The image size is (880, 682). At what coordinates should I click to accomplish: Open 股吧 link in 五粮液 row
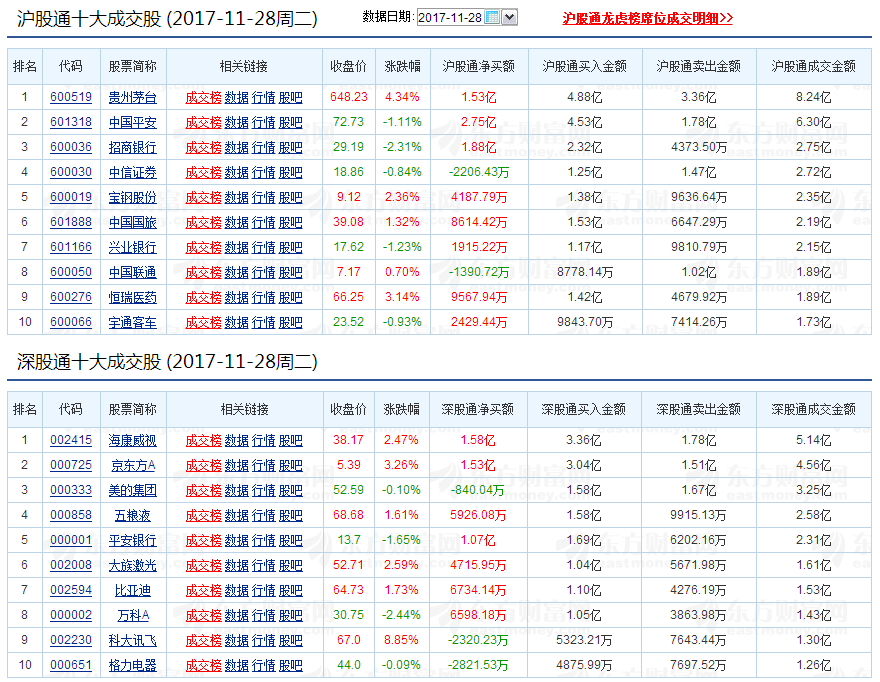290,515
